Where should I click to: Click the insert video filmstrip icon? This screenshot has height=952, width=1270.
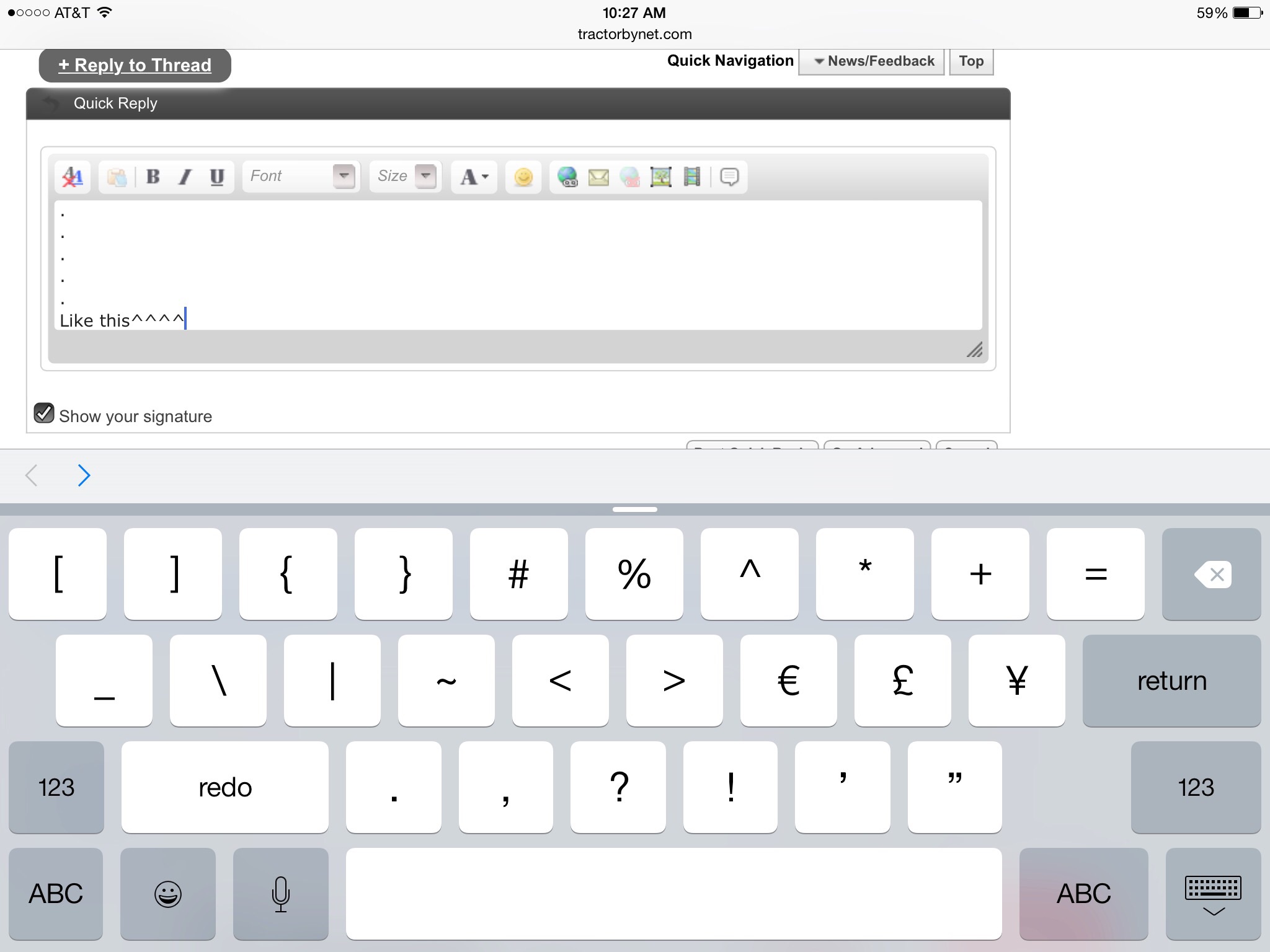click(x=692, y=177)
